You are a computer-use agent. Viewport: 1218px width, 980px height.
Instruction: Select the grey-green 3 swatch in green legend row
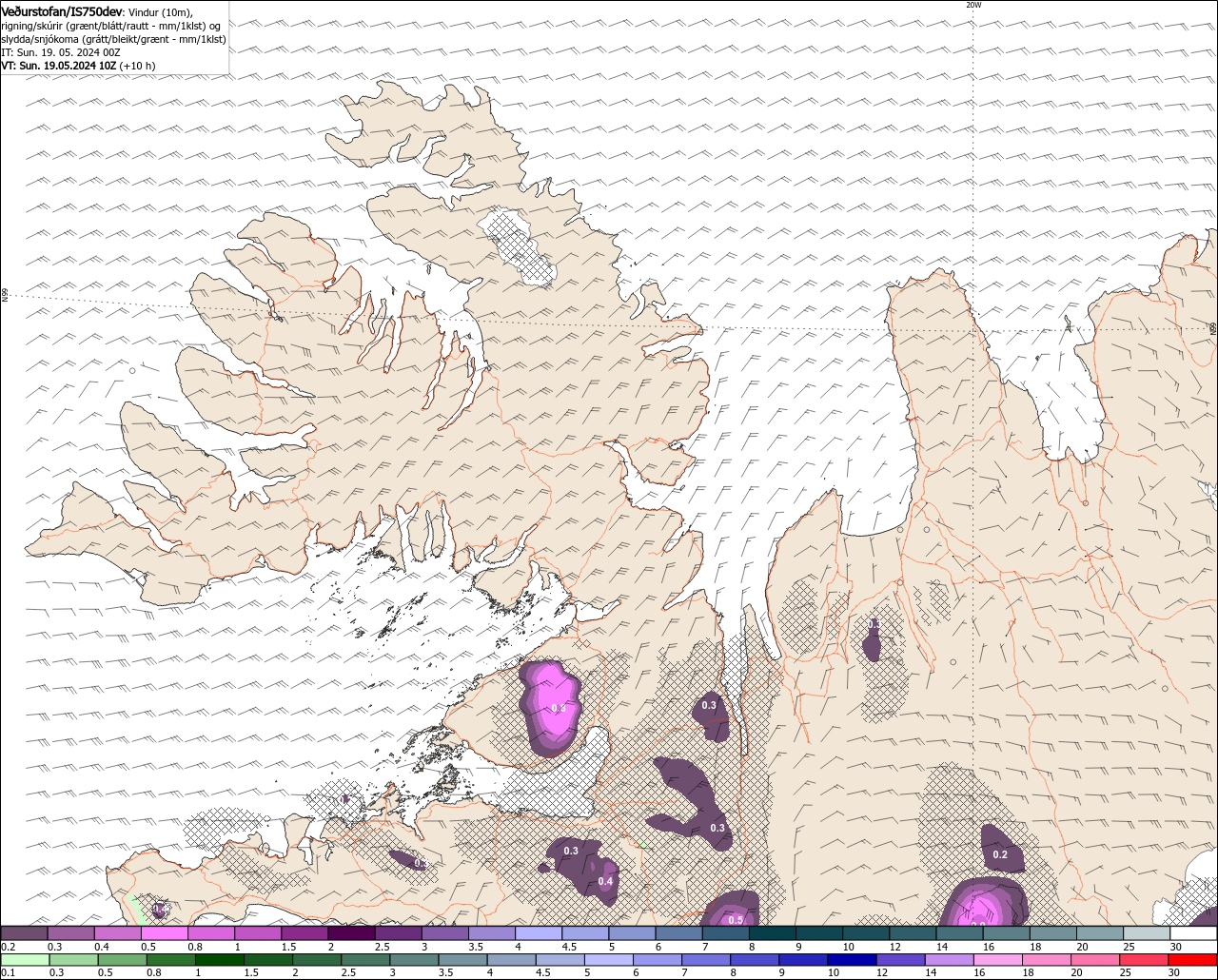415,959
